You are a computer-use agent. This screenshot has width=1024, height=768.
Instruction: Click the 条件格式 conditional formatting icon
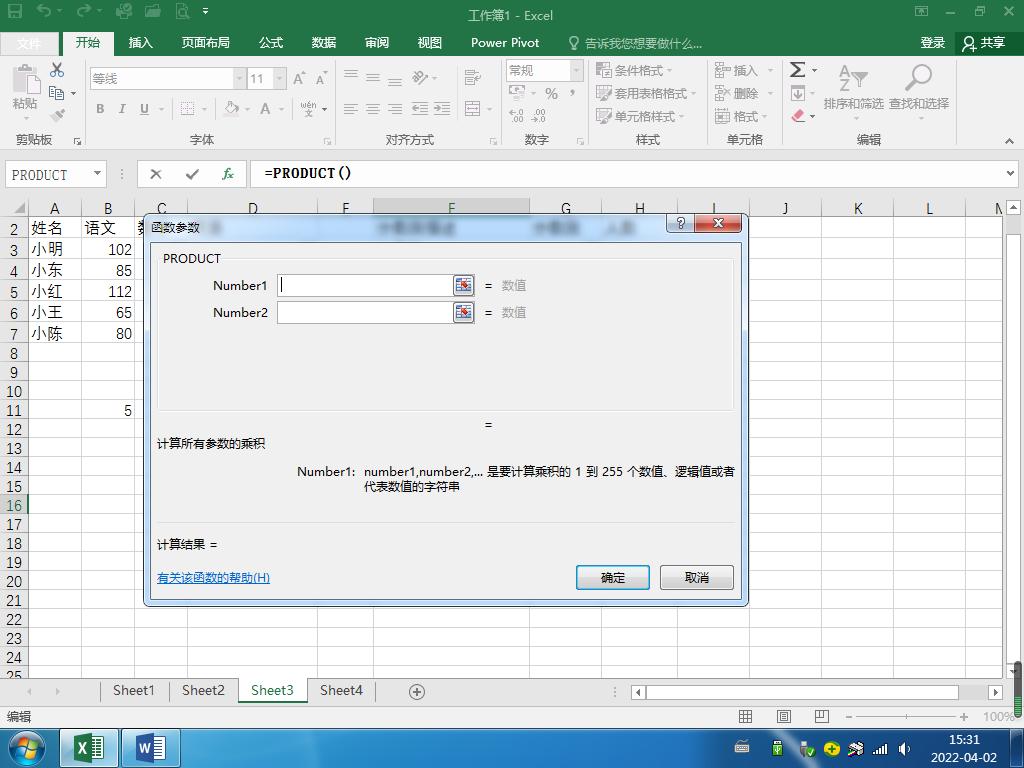coord(607,69)
